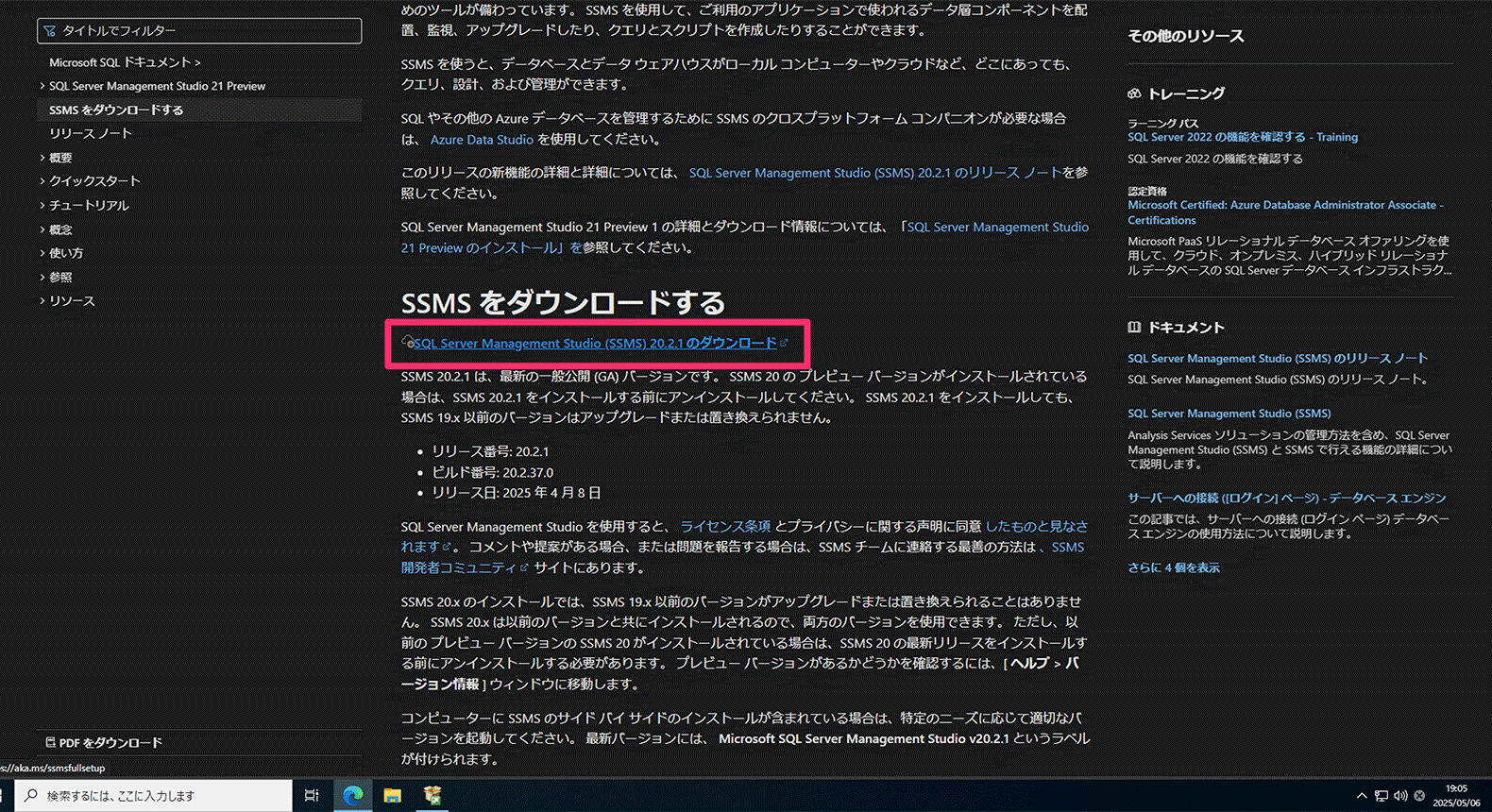The image size is (1492, 812).
Task: Open リリース ノート in sidebar
Action: pyautogui.click(x=91, y=133)
